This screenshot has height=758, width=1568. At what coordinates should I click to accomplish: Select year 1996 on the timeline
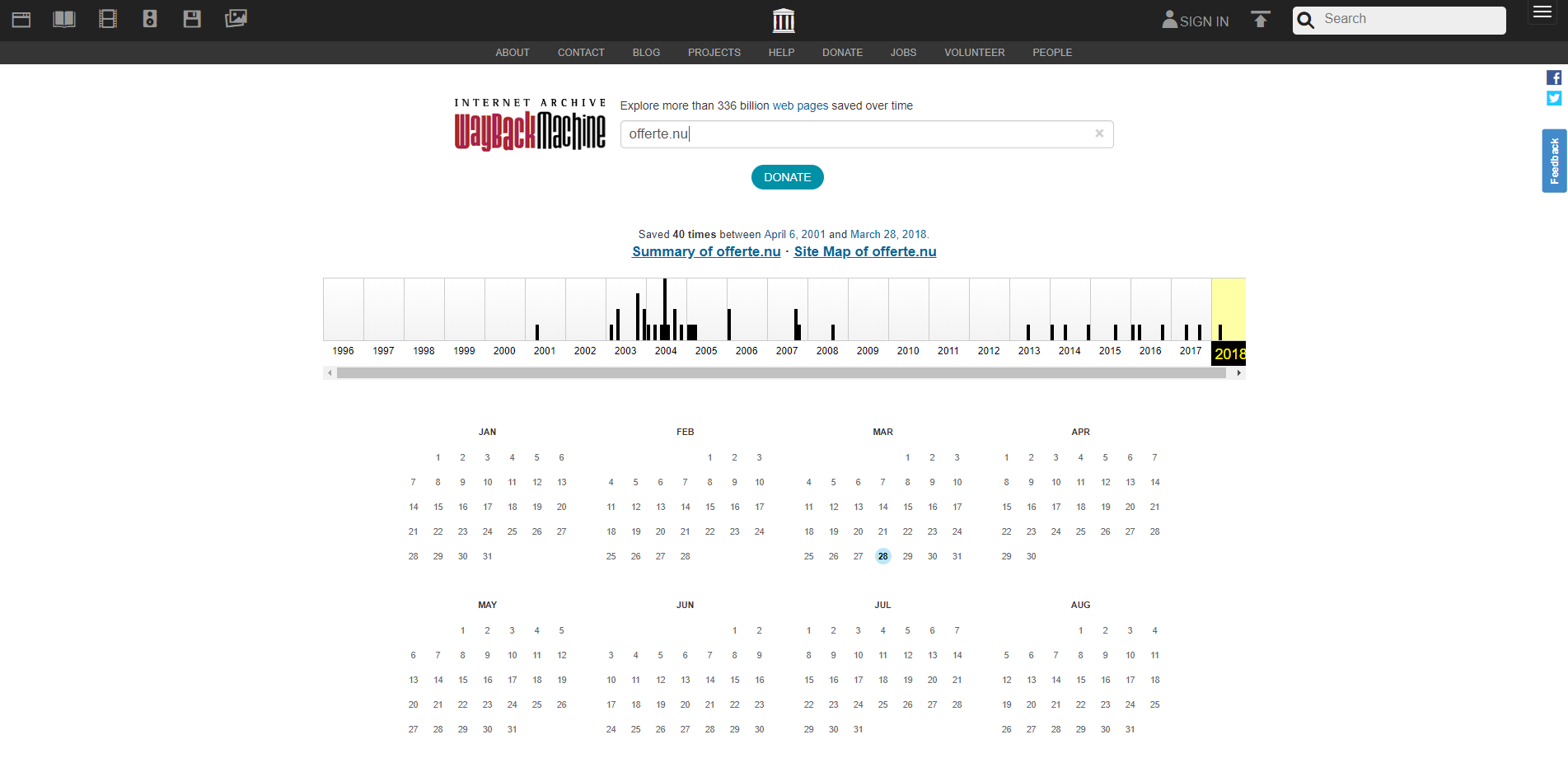click(343, 351)
